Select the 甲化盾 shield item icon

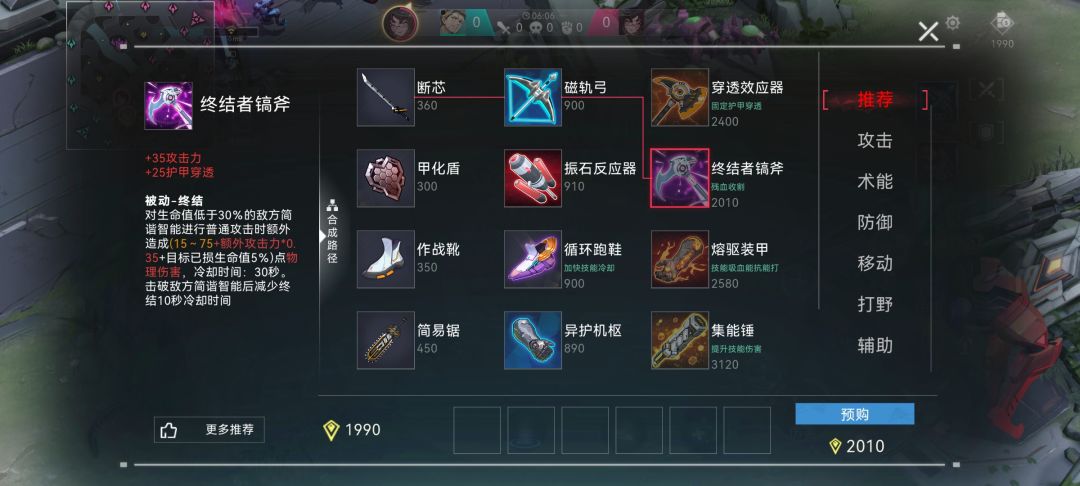(386, 178)
